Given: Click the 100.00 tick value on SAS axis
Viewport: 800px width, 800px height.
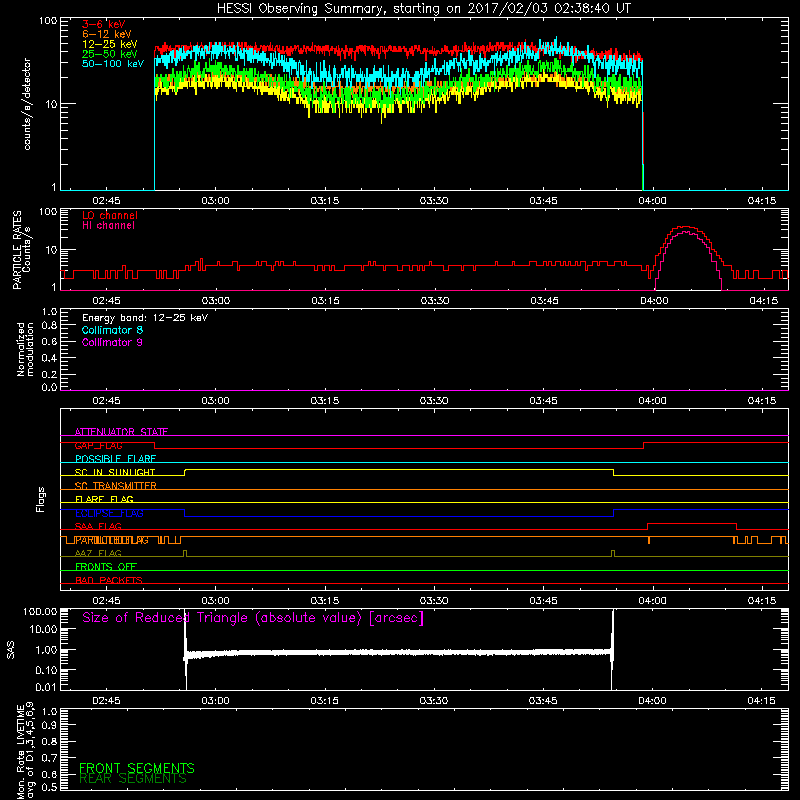Looking at the screenshot, I should (x=40, y=611).
